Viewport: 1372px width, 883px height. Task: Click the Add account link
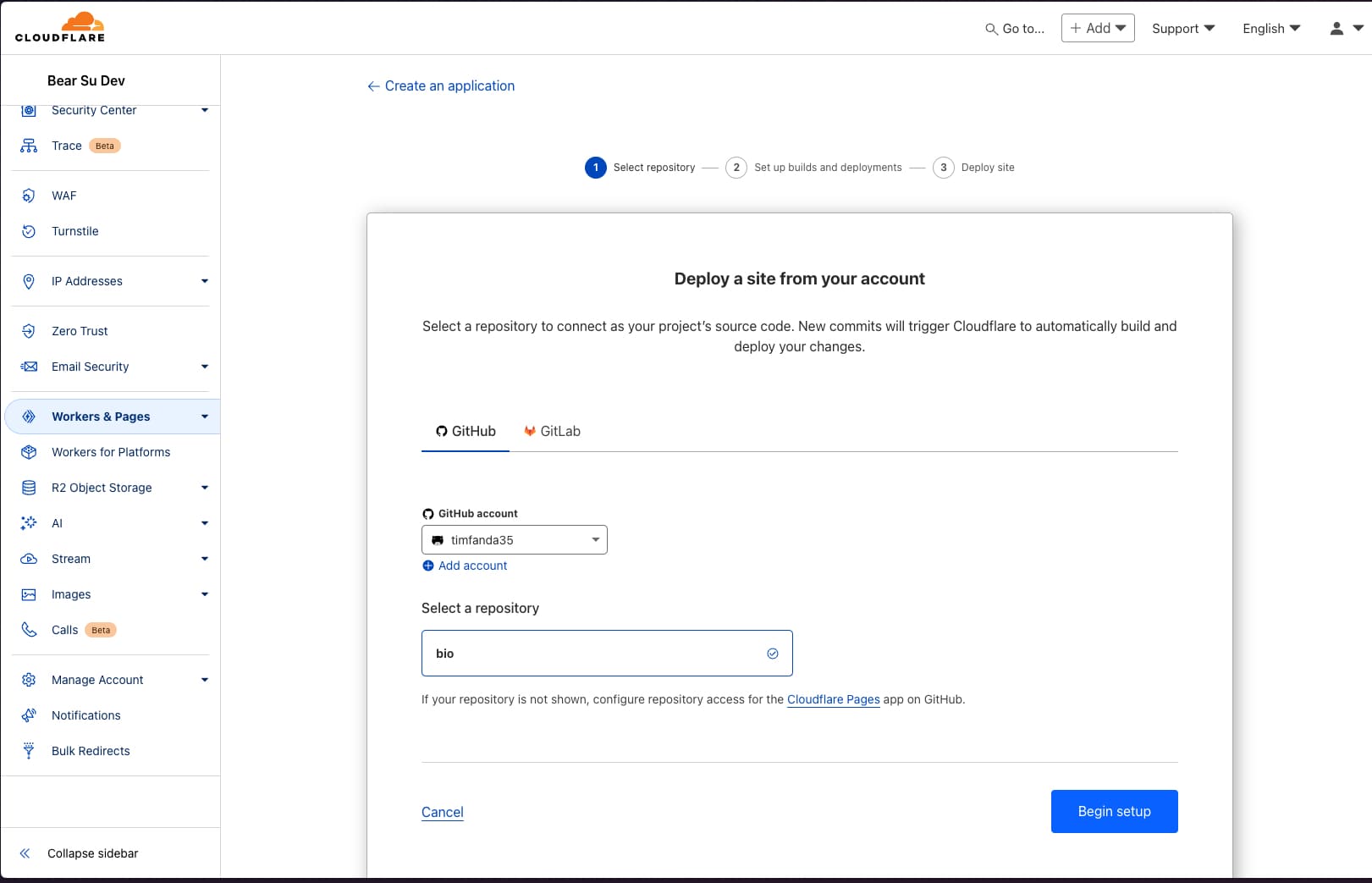[473, 566]
